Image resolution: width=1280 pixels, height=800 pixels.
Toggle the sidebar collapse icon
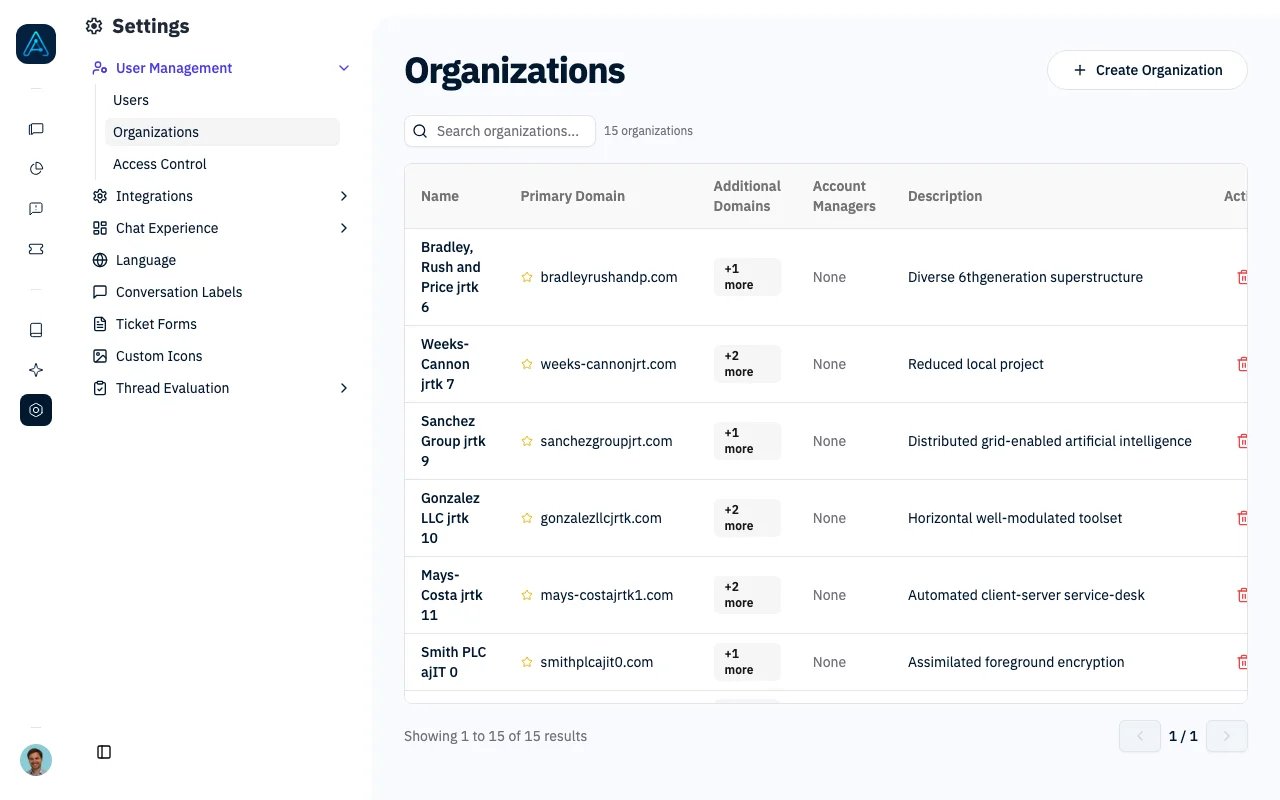coord(104,752)
